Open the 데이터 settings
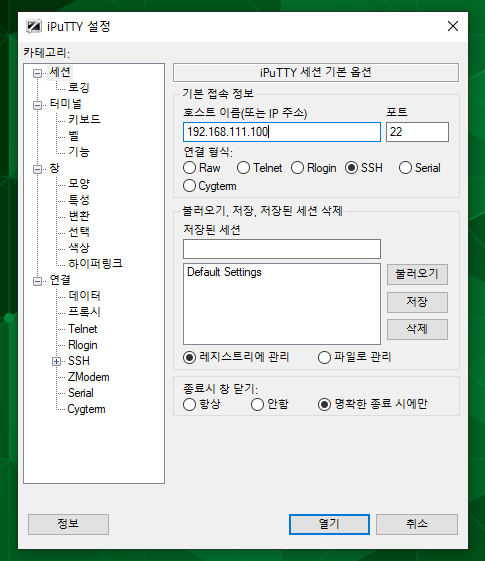The height and width of the screenshot is (561, 485). coord(84,296)
